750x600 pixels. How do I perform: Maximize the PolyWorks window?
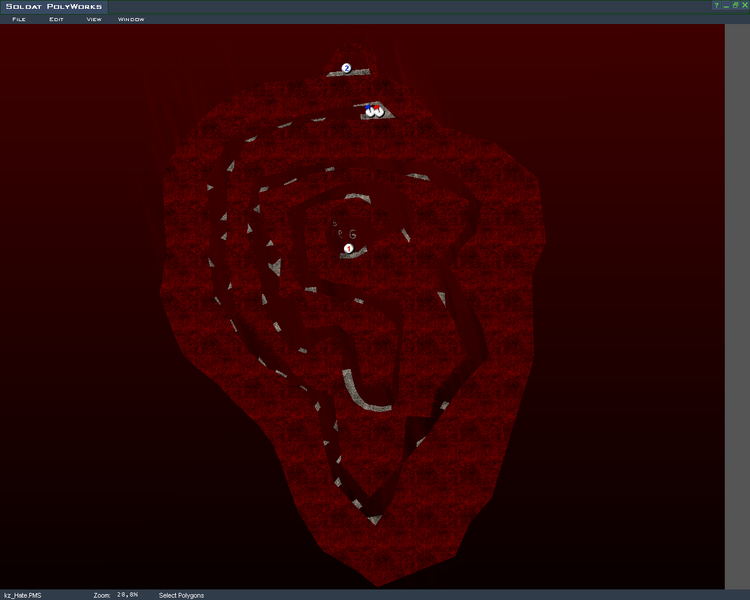[x=734, y=6]
